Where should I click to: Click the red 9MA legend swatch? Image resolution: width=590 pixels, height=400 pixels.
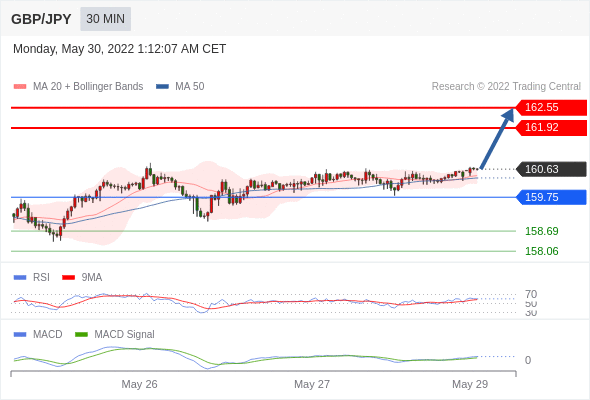click(68, 278)
